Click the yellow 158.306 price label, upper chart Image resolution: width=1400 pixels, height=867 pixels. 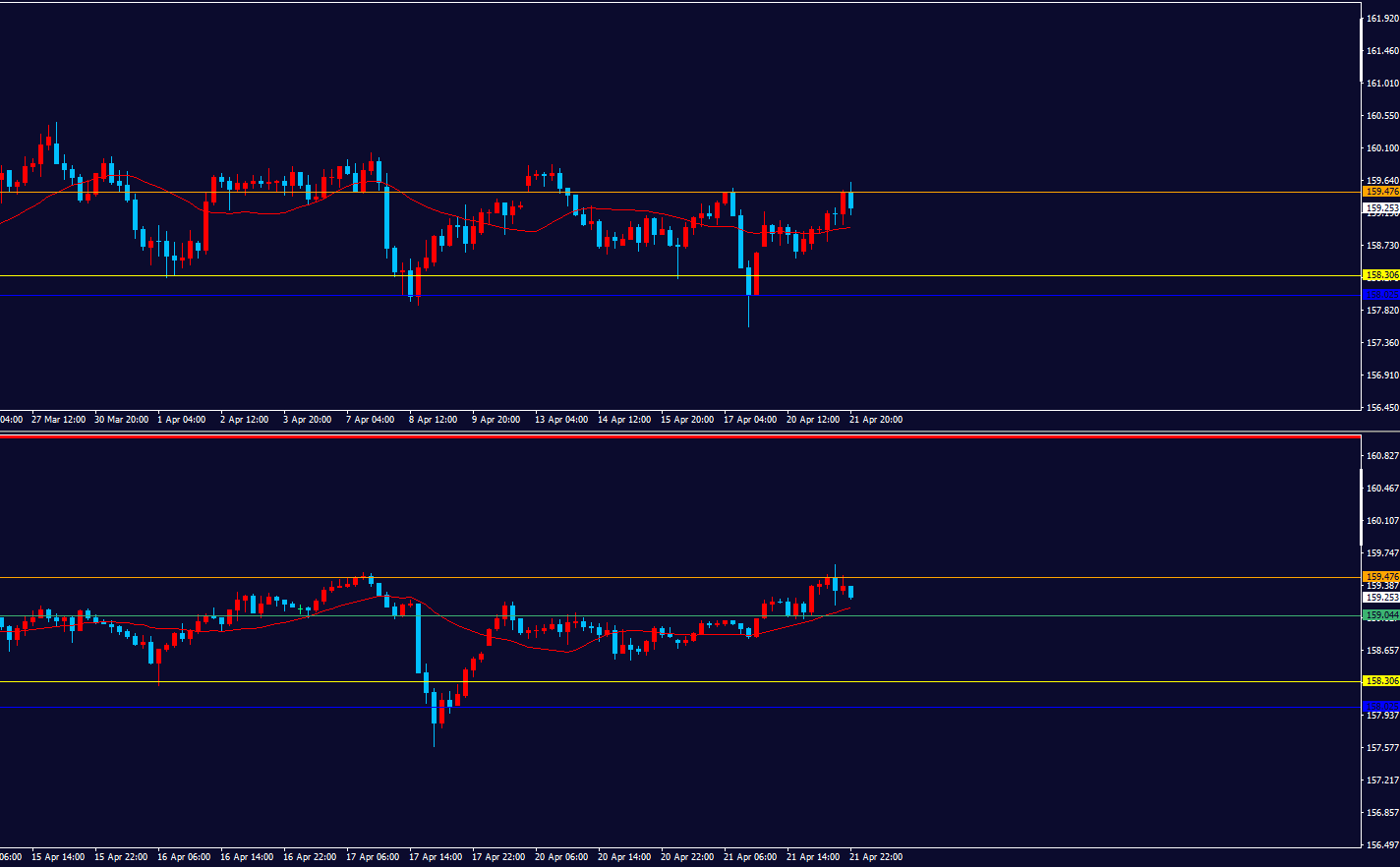[x=1381, y=275]
